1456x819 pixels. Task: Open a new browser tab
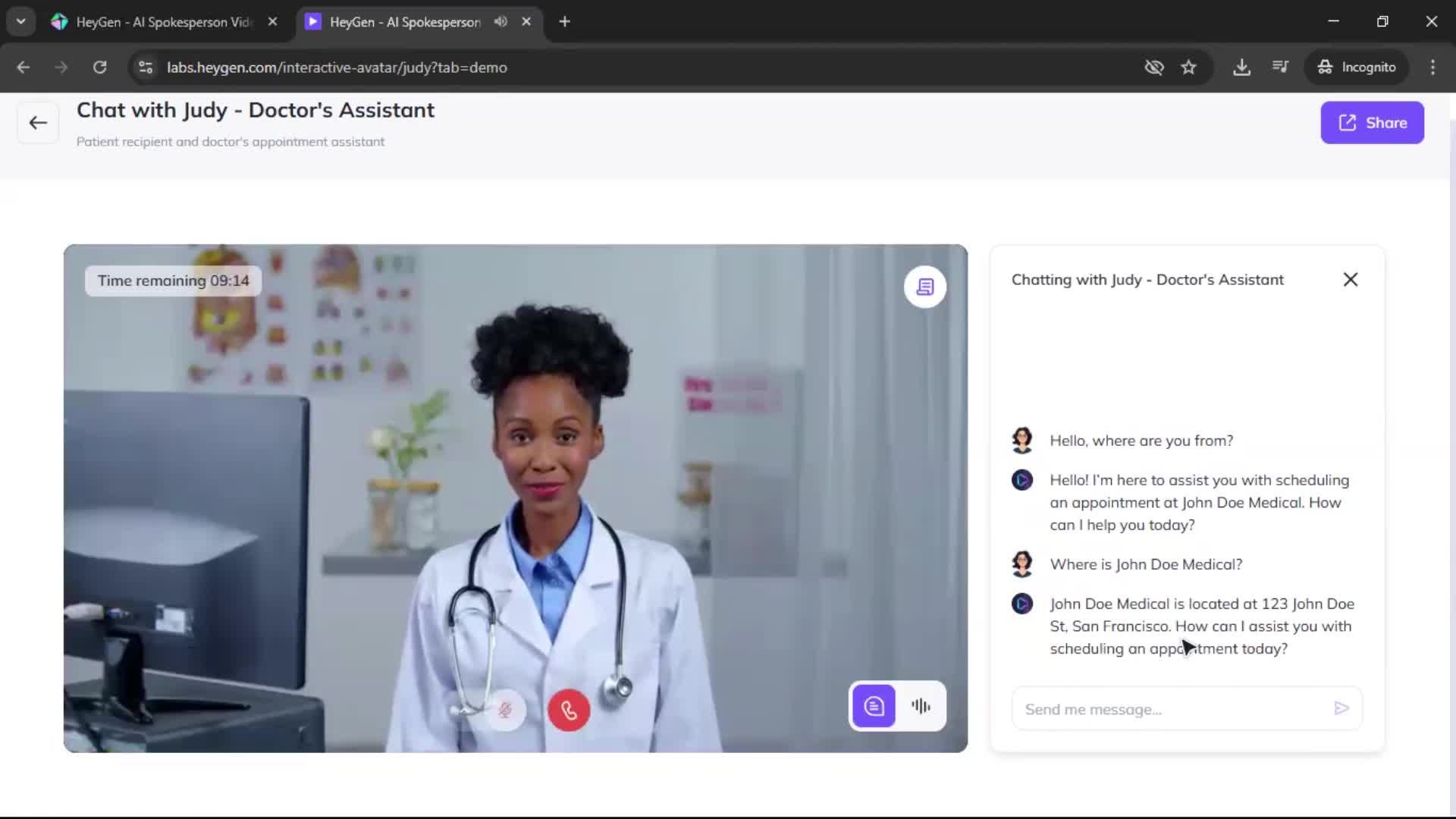[564, 22]
